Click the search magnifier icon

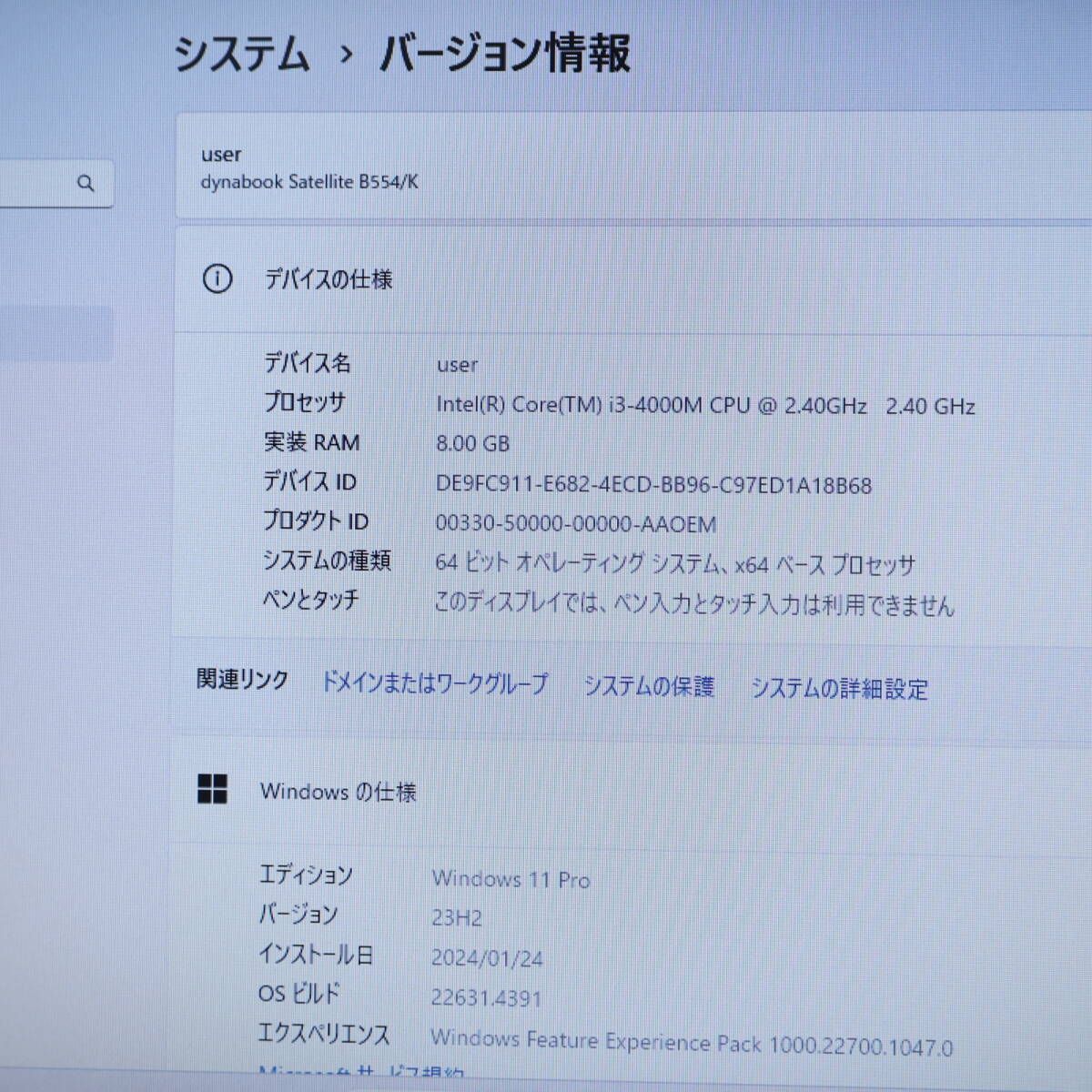coord(86,184)
